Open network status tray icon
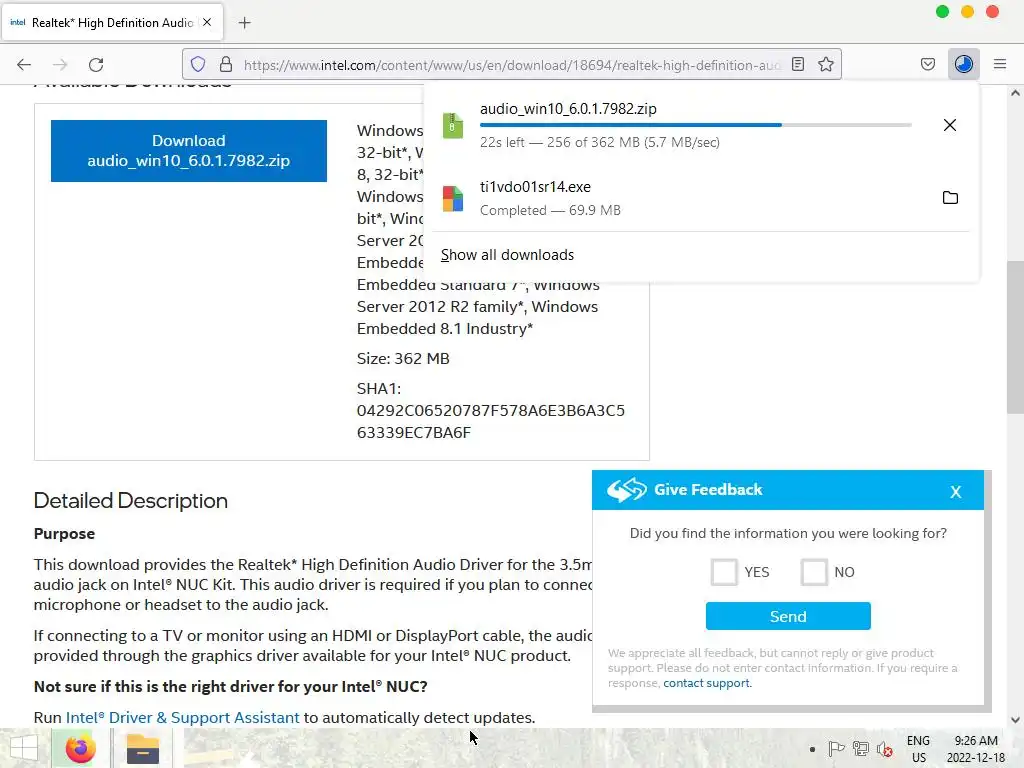The width and height of the screenshot is (1024, 768). pyautogui.click(x=860, y=749)
